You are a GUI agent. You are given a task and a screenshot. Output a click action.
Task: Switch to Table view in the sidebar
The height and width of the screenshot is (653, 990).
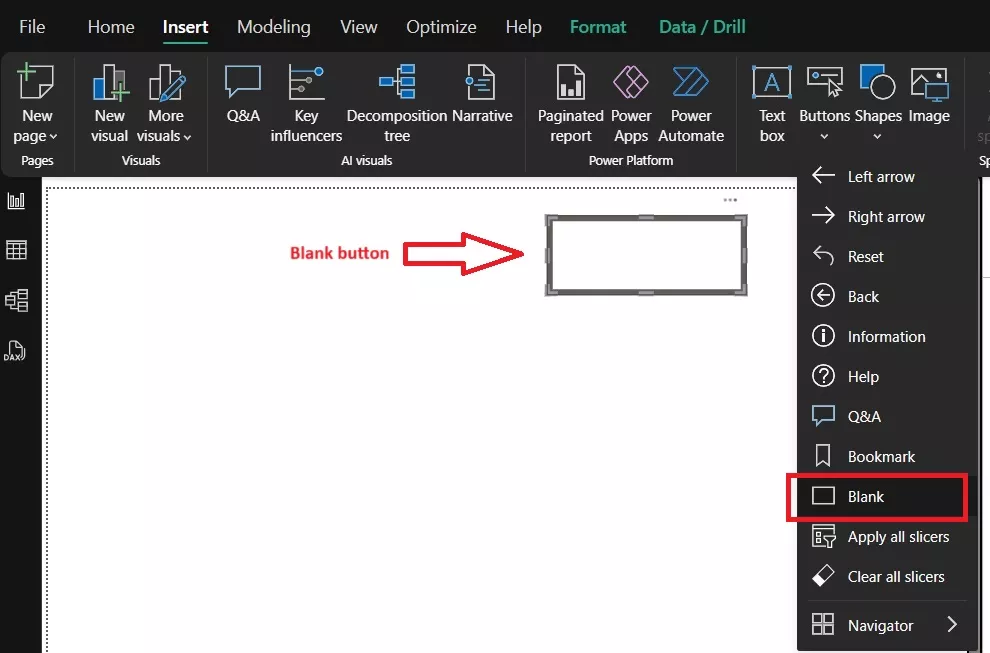(18, 250)
